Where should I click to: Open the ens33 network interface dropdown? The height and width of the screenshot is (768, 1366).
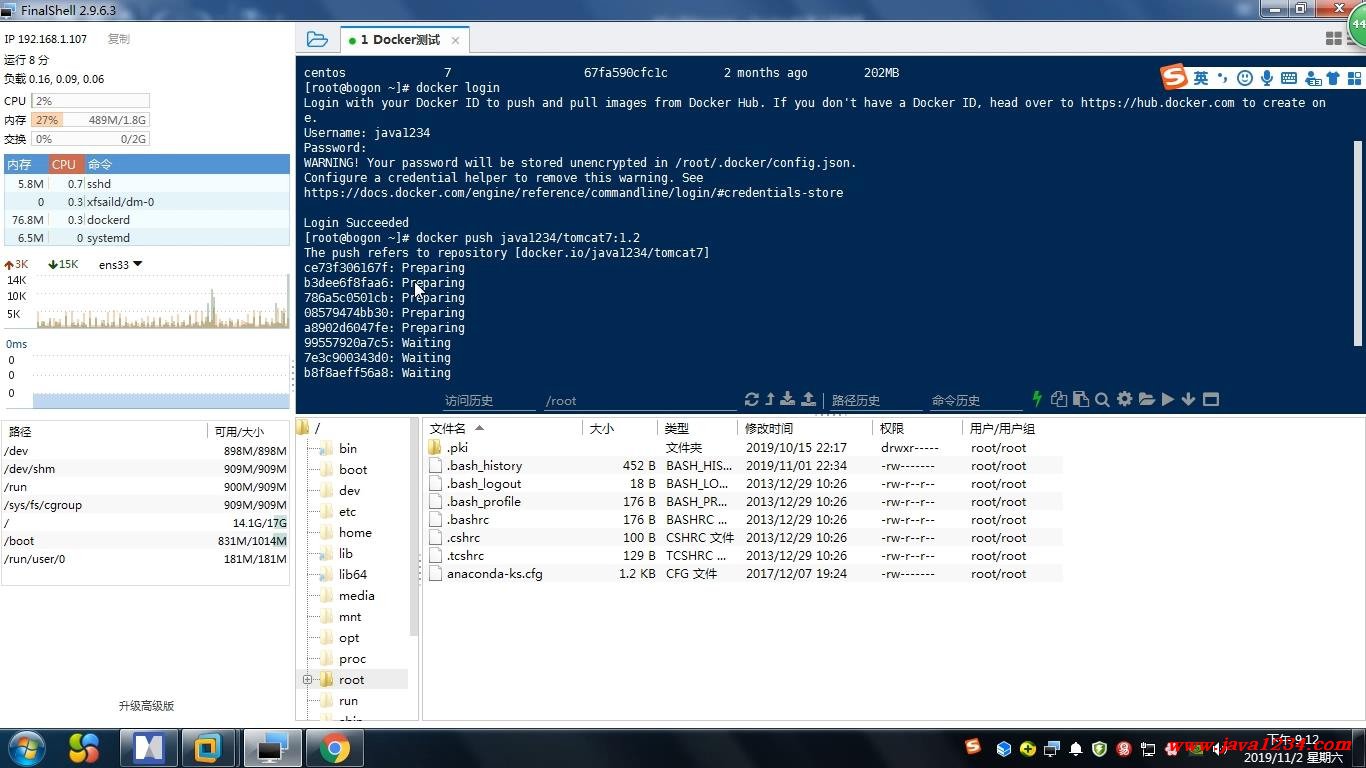(x=121, y=264)
